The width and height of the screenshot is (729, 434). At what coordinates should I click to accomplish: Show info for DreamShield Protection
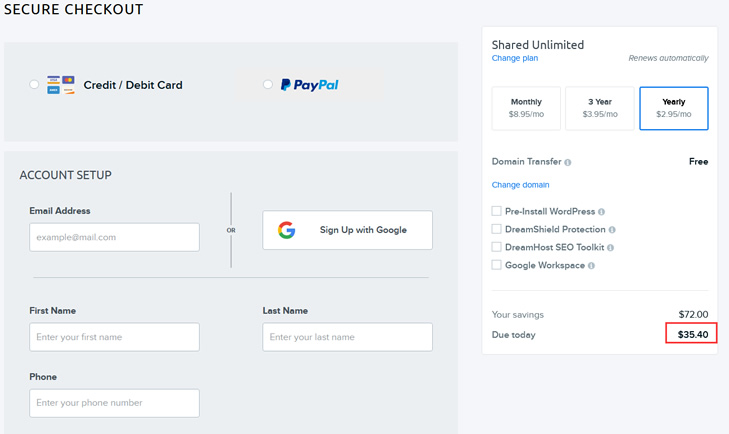[612, 230]
